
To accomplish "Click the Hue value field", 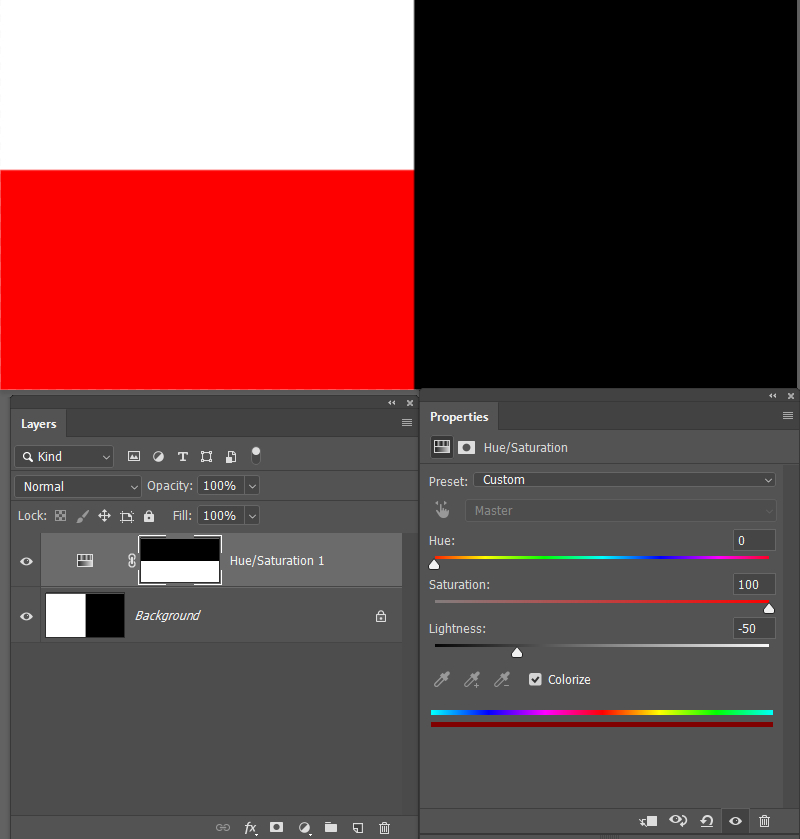I will [754, 540].
